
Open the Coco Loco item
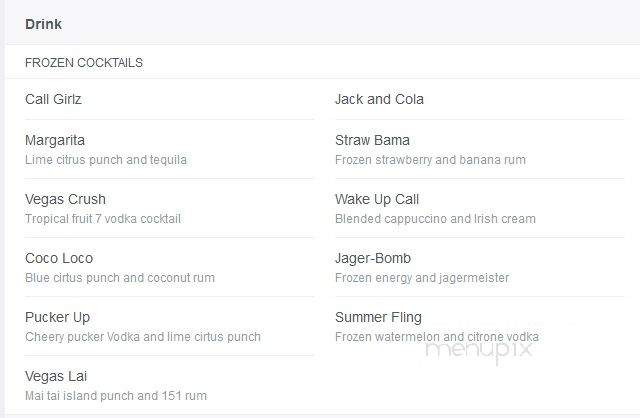[59, 258]
